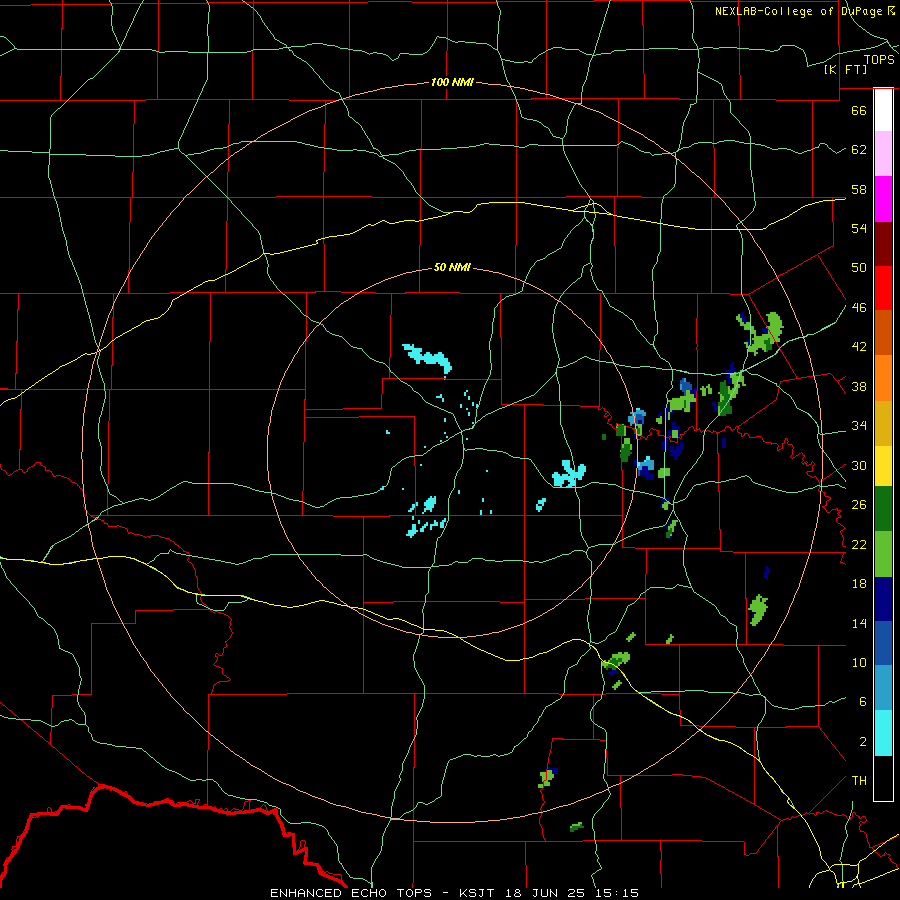
Task: Click the "ENHANCED ECHO TOPS" title text
Action: click(351, 893)
